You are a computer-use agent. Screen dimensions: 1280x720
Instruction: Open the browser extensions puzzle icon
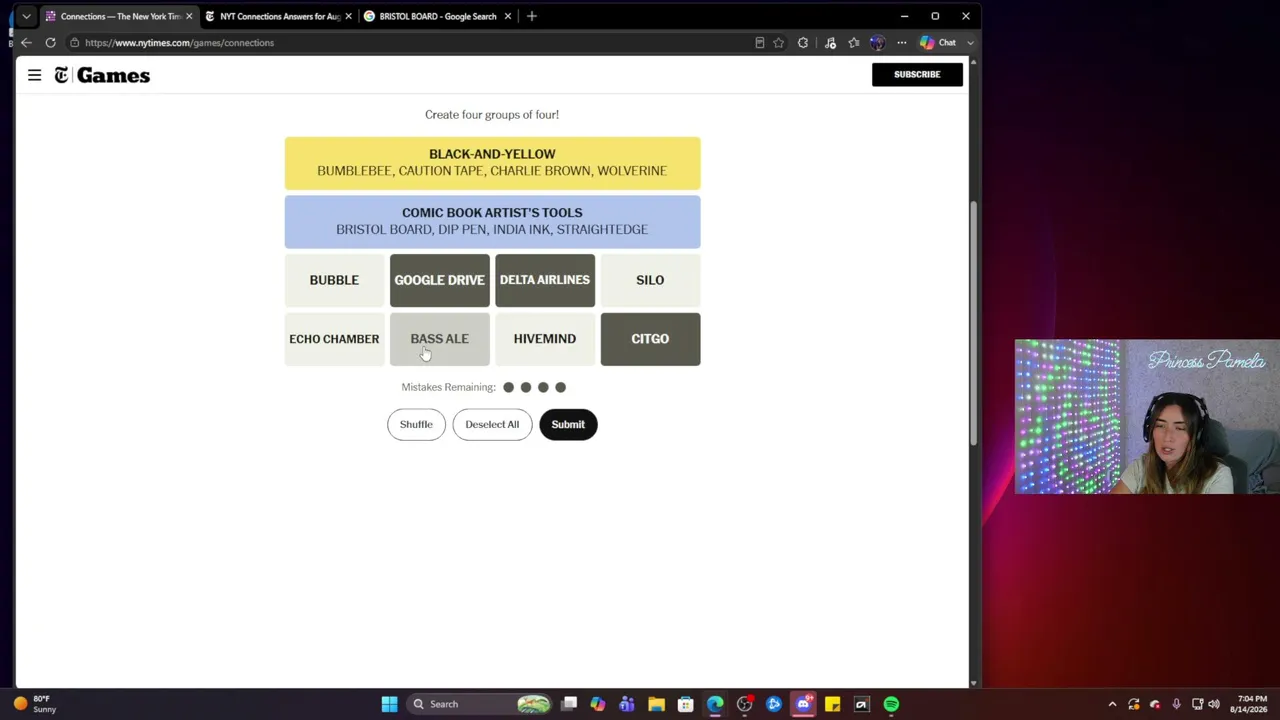click(x=803, y=43)
